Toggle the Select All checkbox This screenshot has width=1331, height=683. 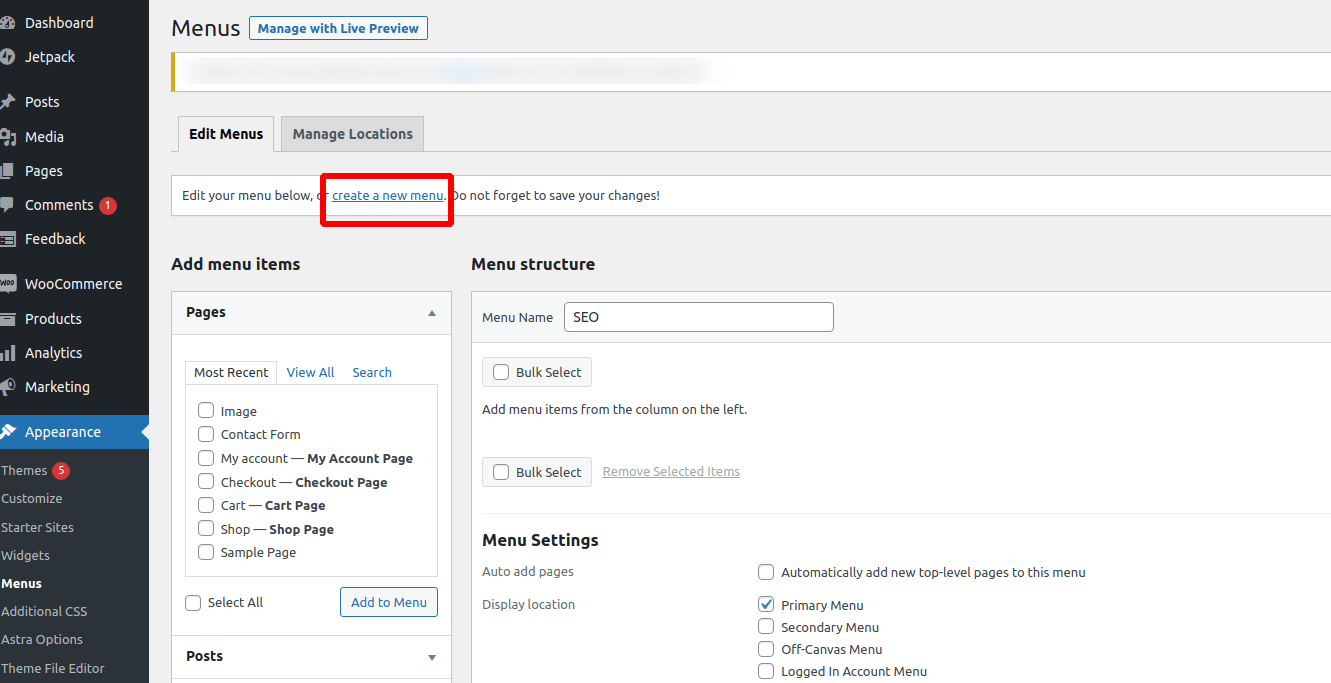tap(193, 603)
